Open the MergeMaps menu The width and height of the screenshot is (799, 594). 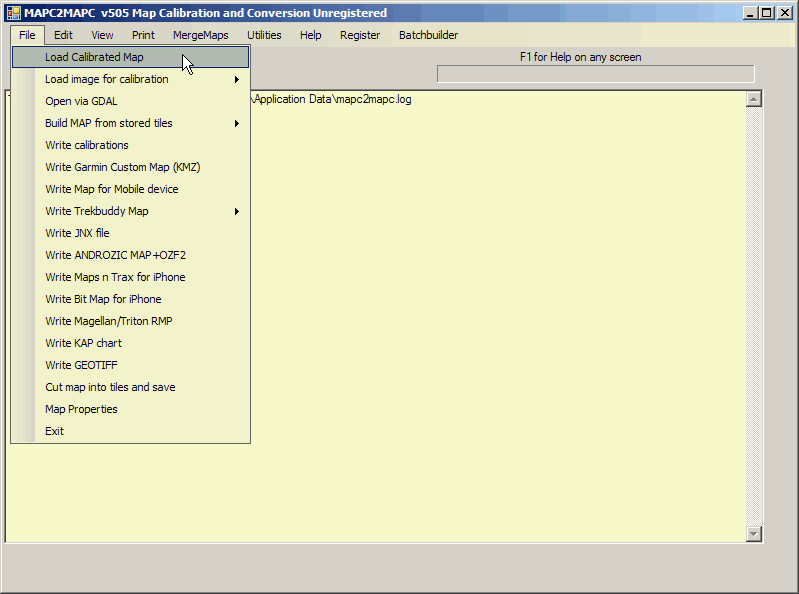click(200, 35)
